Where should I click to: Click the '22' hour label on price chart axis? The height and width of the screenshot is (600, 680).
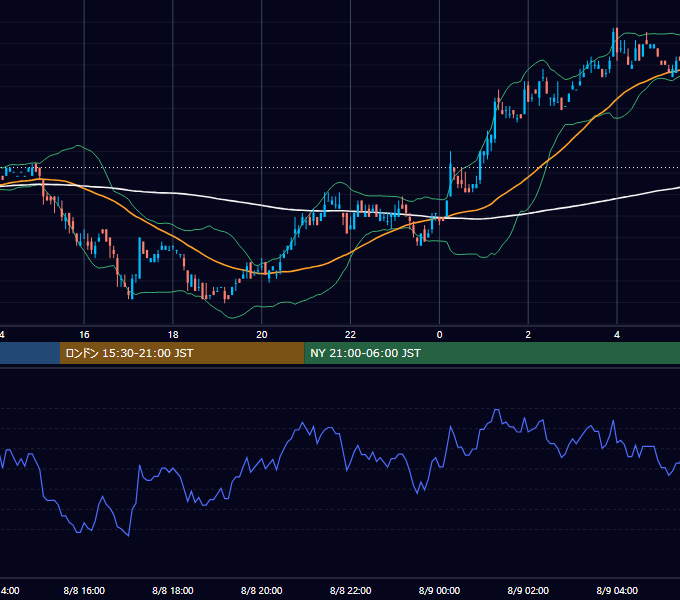[x=350, y=335]
